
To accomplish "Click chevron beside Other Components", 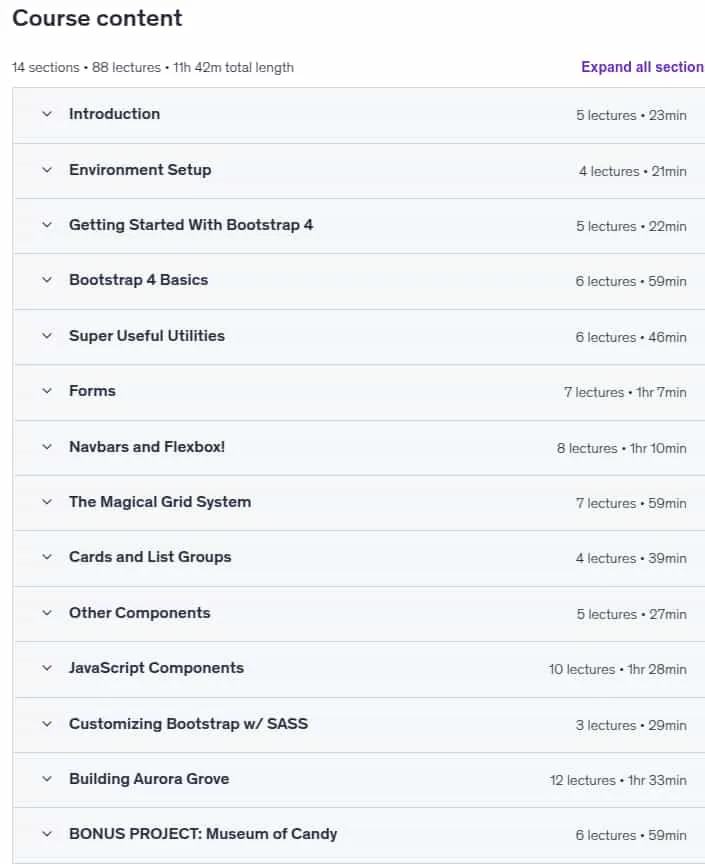I will point(47,613).
